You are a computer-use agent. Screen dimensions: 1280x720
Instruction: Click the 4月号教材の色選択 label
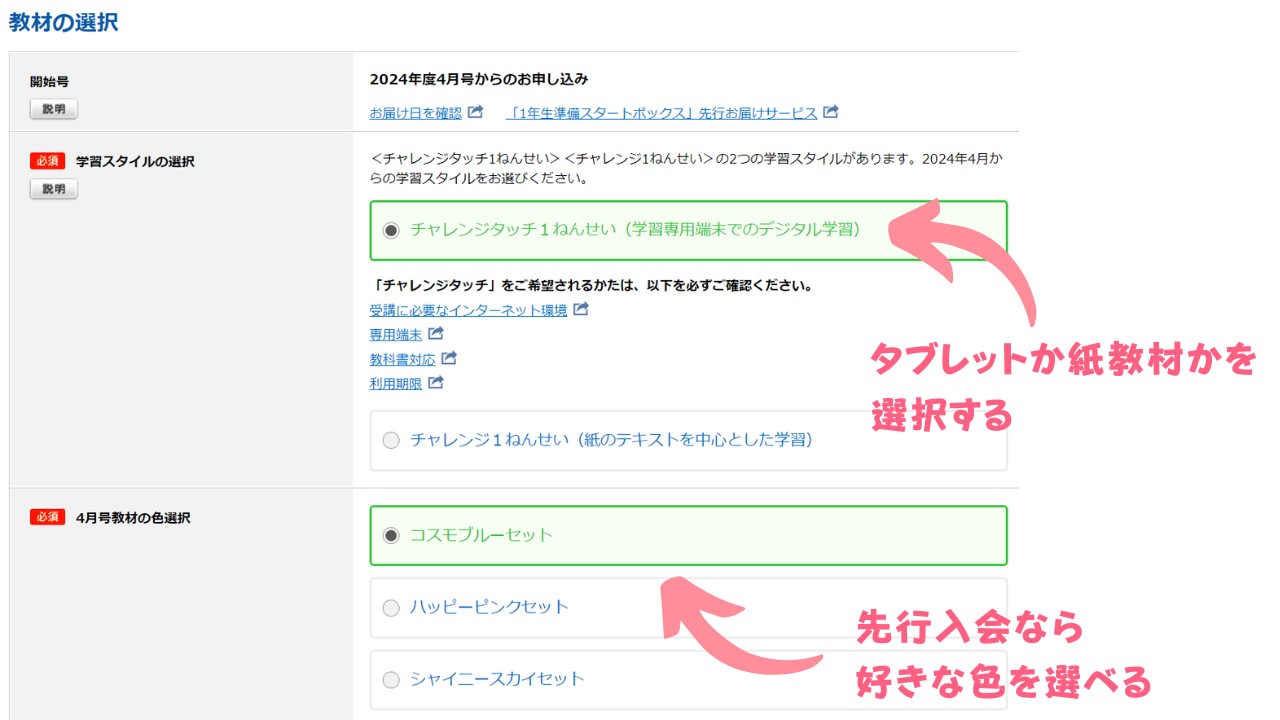[x=133, y=518]
